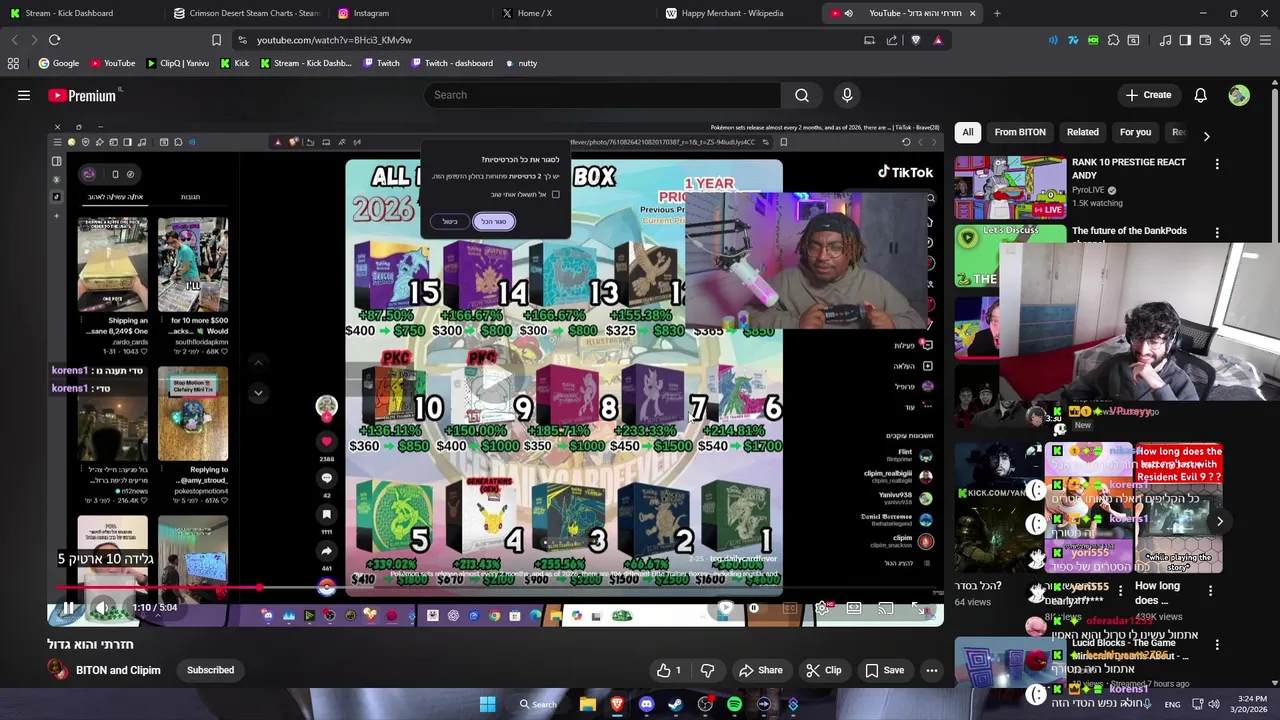Screen dimensions: 1280x720
Task: Open the account avatar menu
Action: point(1239,95)
